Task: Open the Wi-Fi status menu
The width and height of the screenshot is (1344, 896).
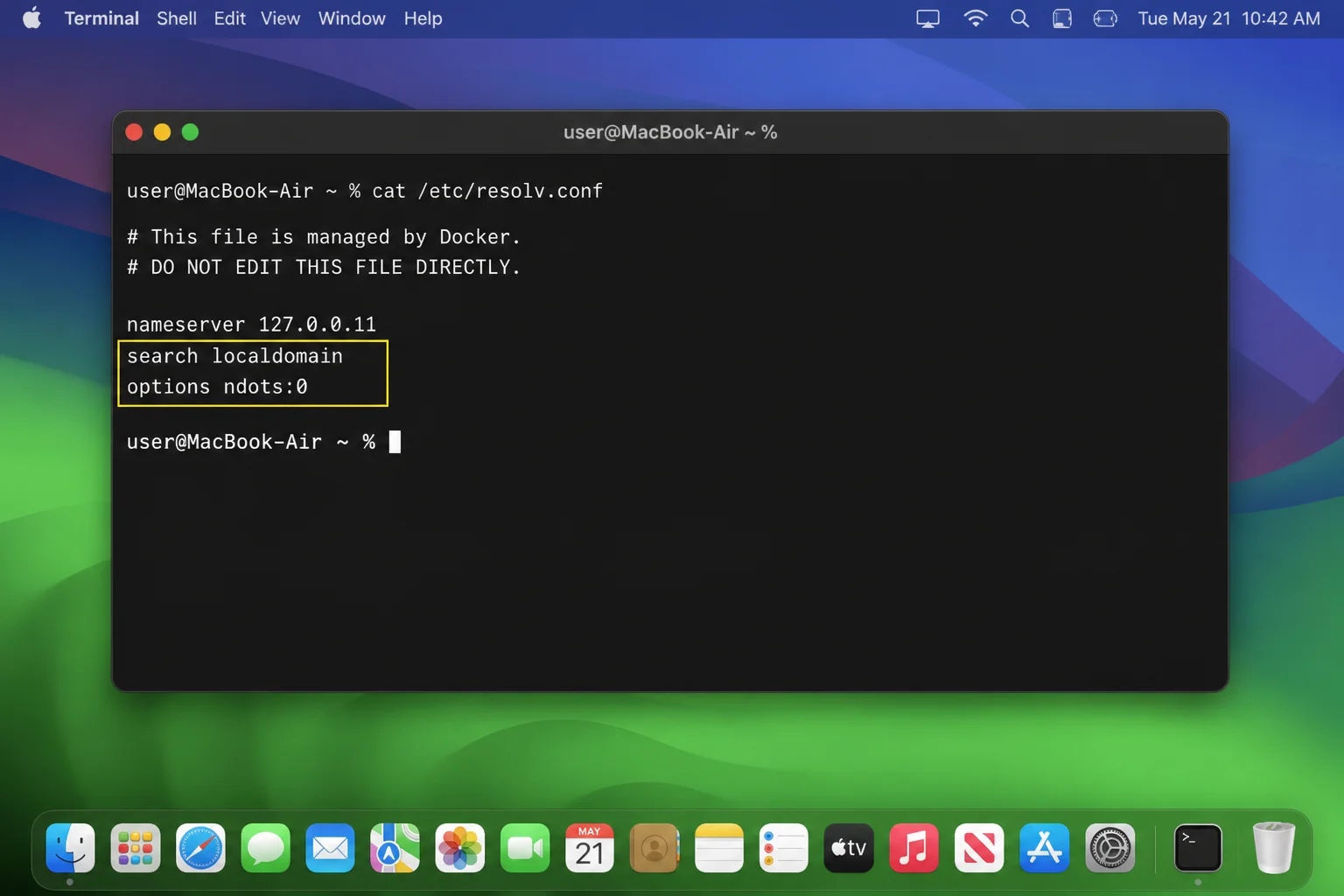Action: 975,18
